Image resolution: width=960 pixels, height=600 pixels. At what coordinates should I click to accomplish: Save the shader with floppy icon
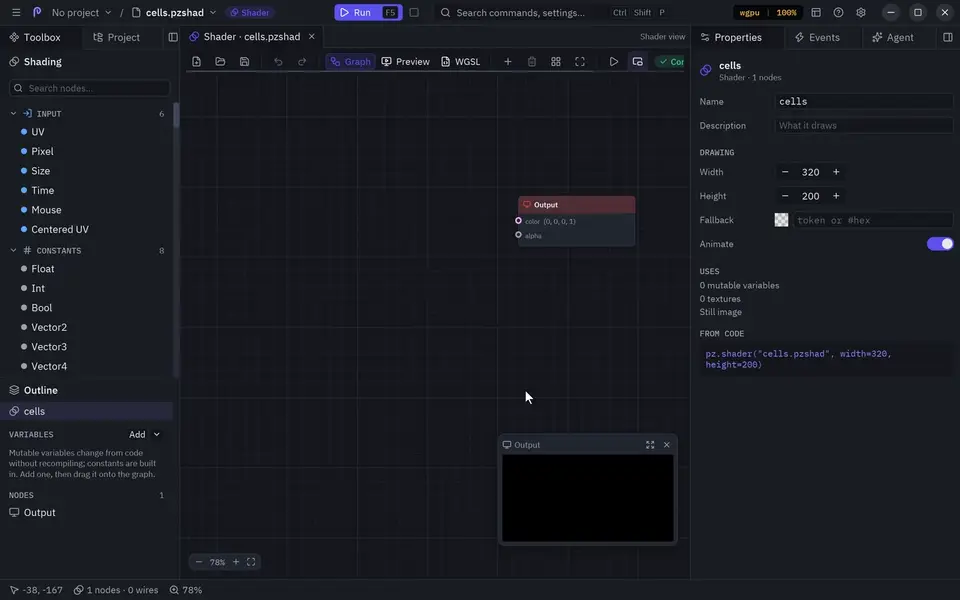tap(244, 62)
